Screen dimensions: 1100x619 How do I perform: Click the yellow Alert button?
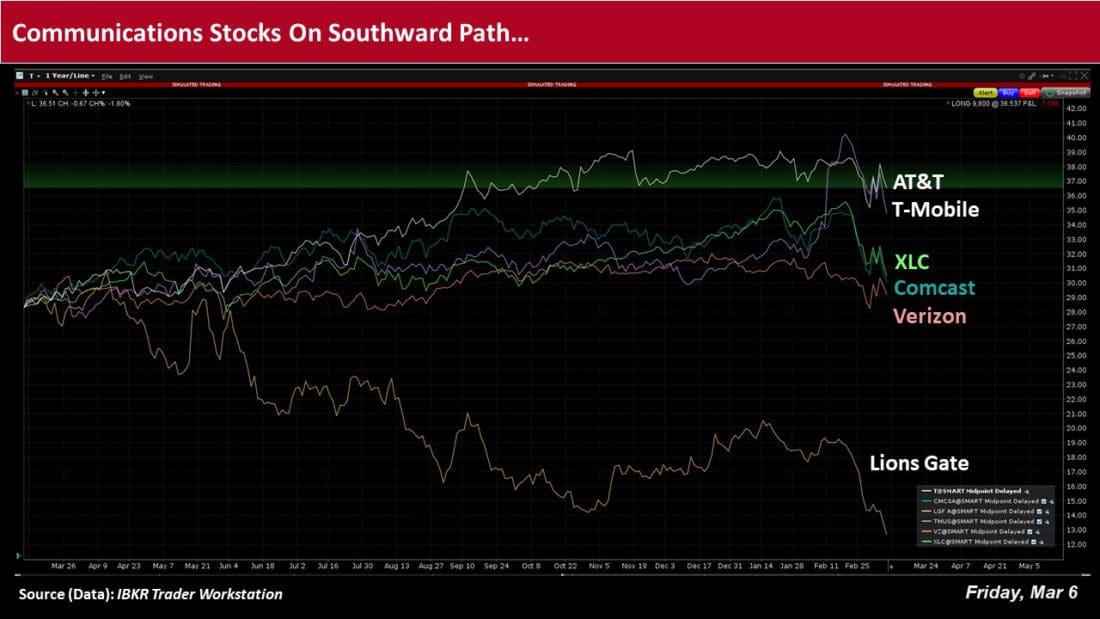click(x=985, y=93)
